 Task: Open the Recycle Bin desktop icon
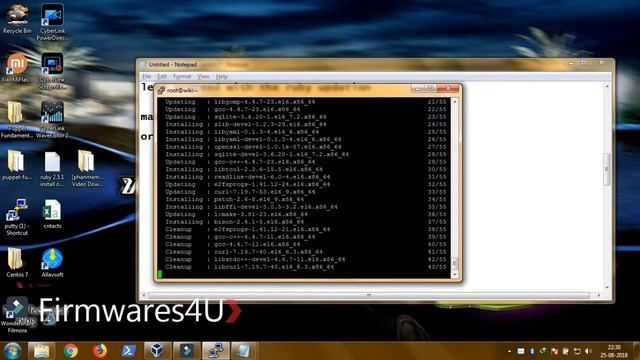(17, 18)
